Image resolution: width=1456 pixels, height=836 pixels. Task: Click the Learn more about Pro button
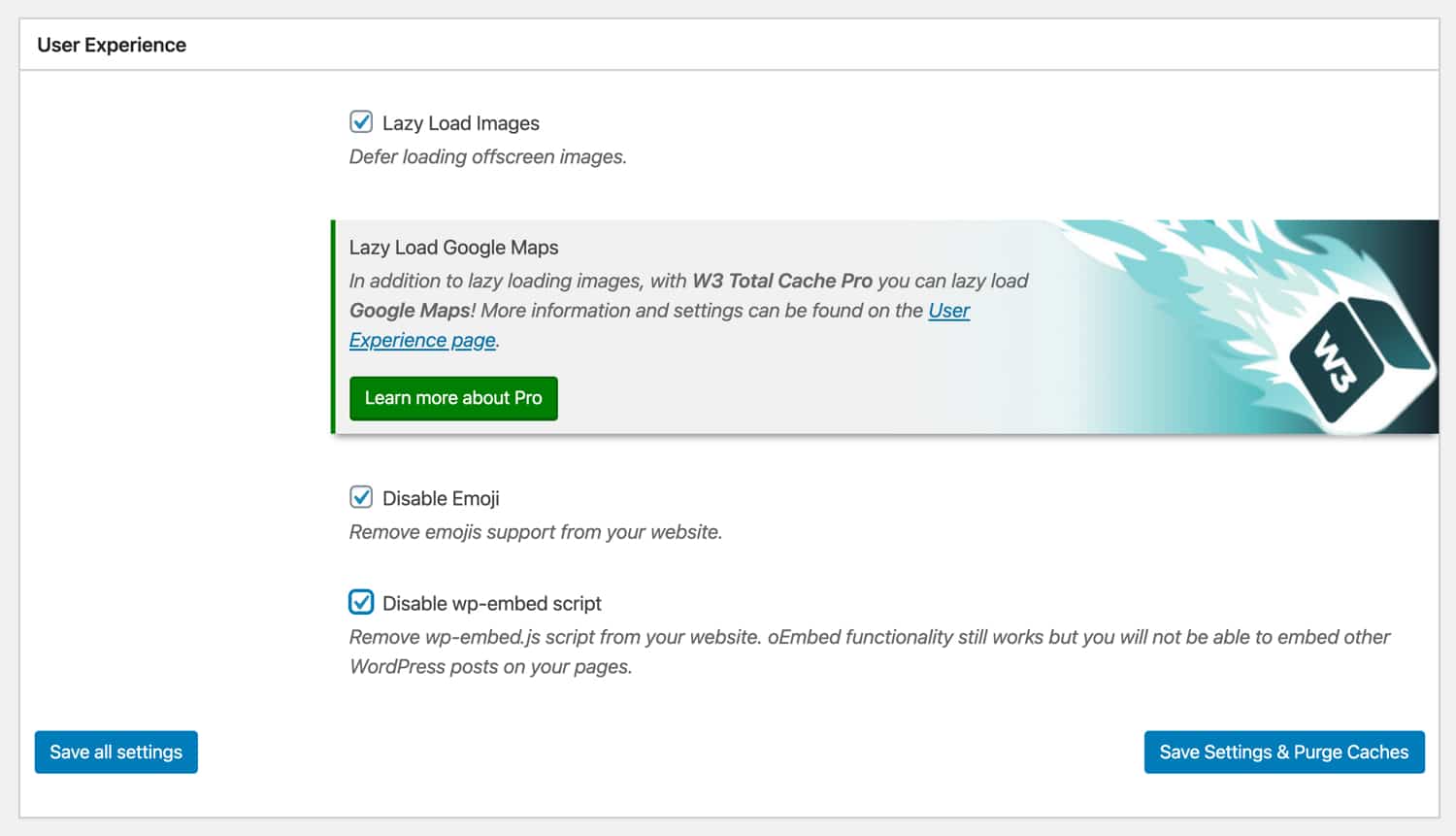[x=452, y=398]
